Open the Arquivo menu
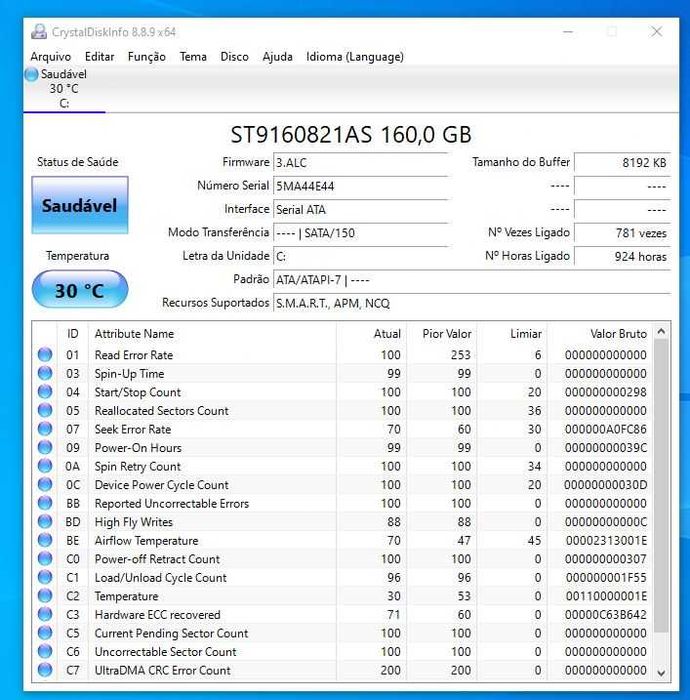This screenshot has width=690, height=700. point(50,57)
